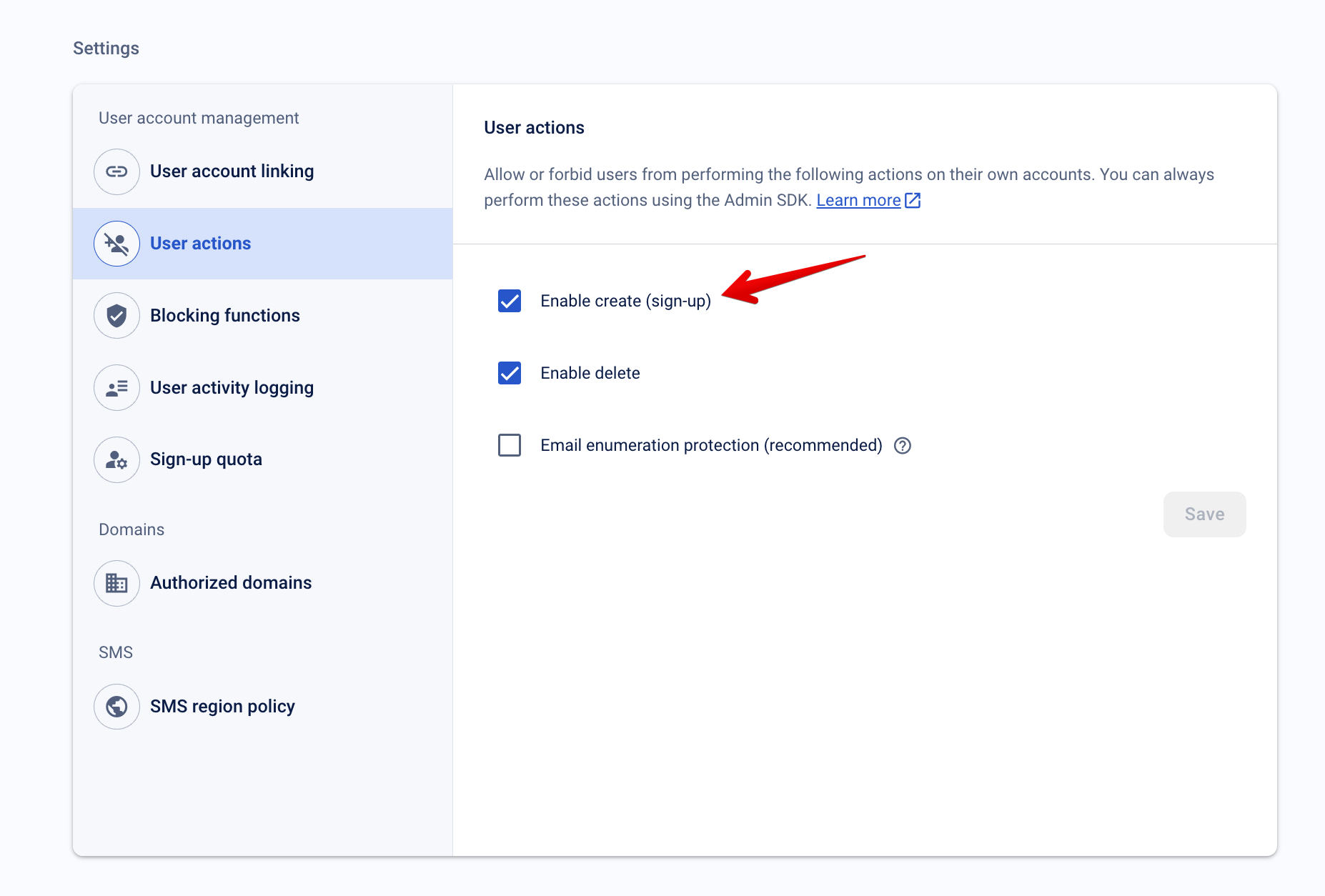1325x896 pixels.
Task: Navigate to Blocking functions in the sidebar
Action: pyautogui.click(x=224, y=315)
